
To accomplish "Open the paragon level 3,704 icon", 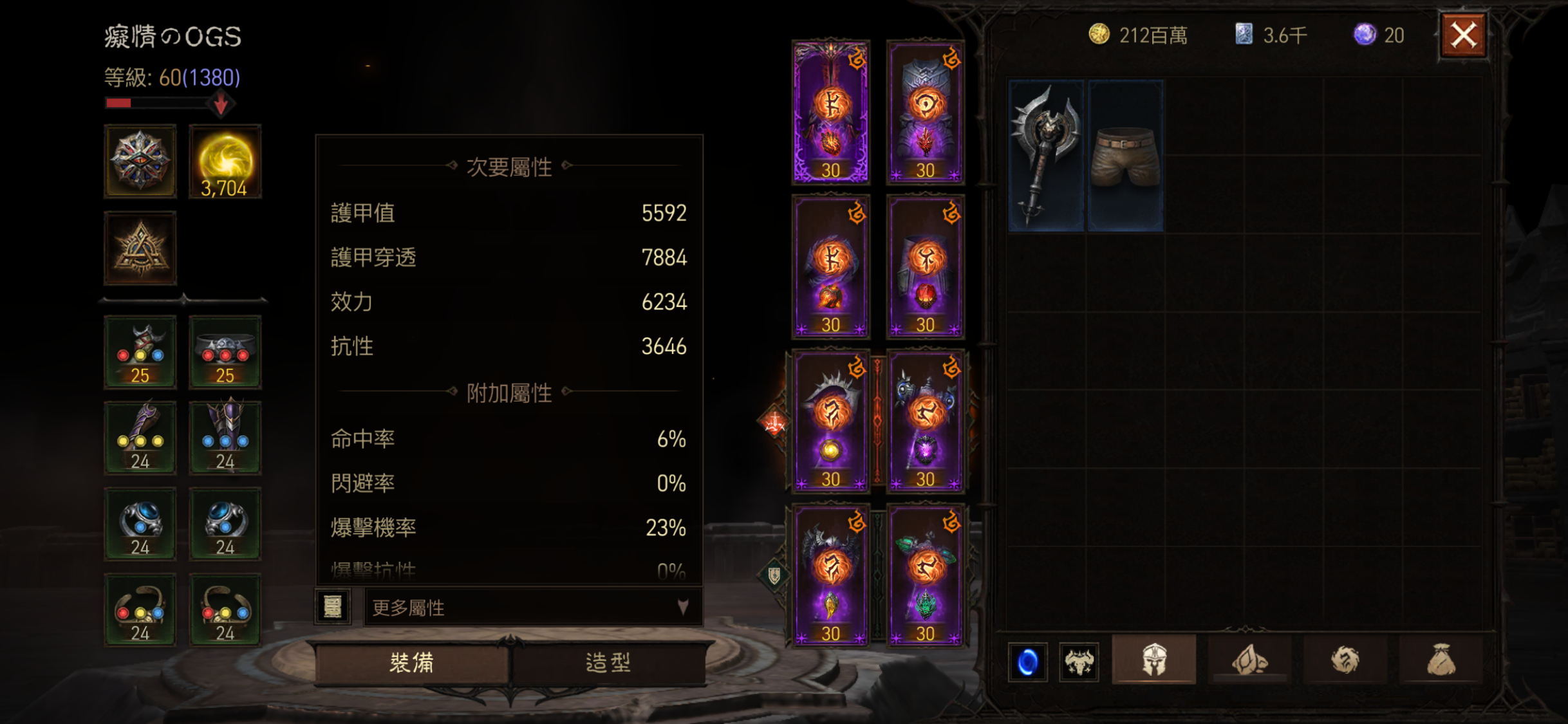I will click(225, 162).
